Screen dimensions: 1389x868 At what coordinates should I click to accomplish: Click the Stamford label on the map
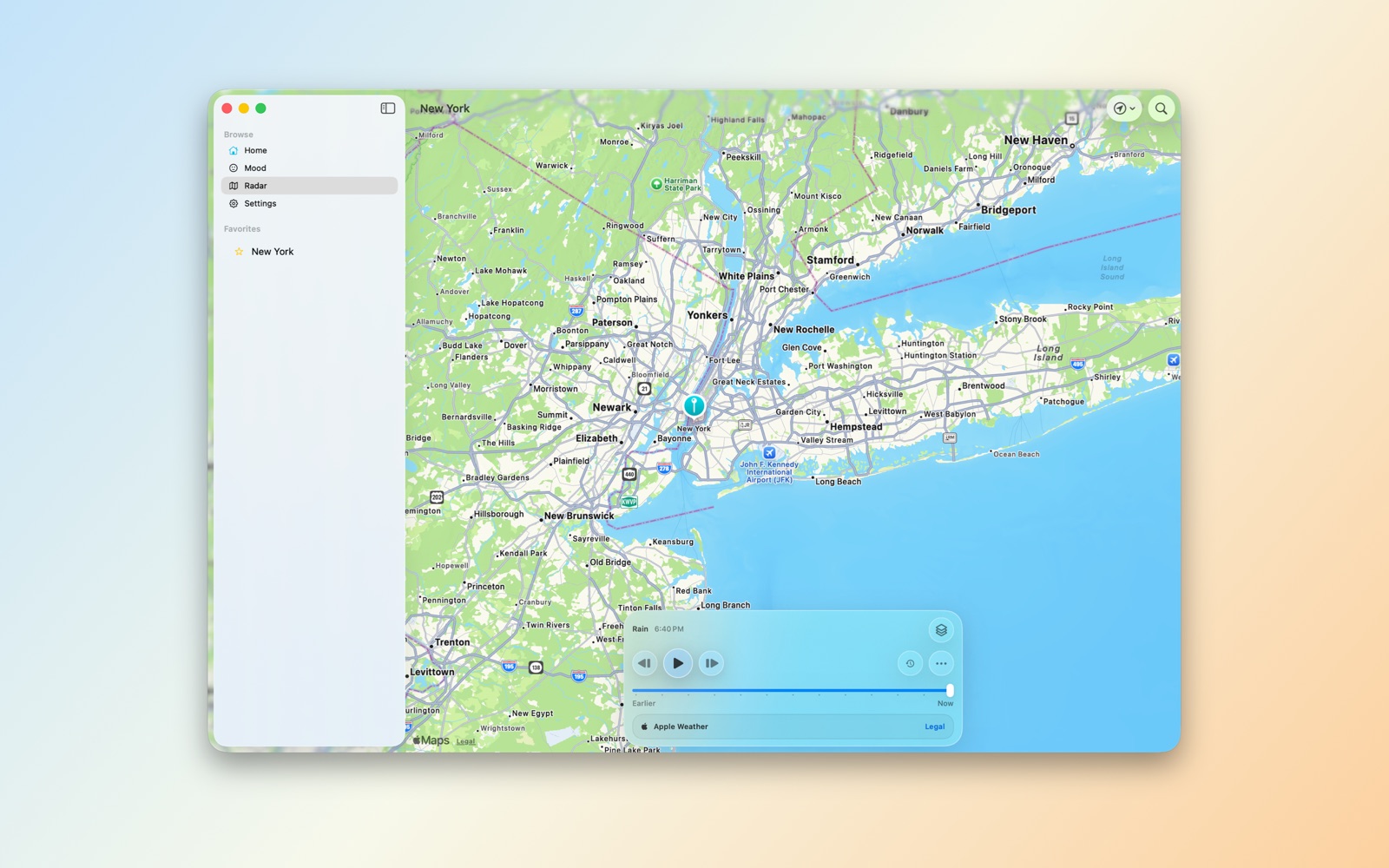pos(830,260)
